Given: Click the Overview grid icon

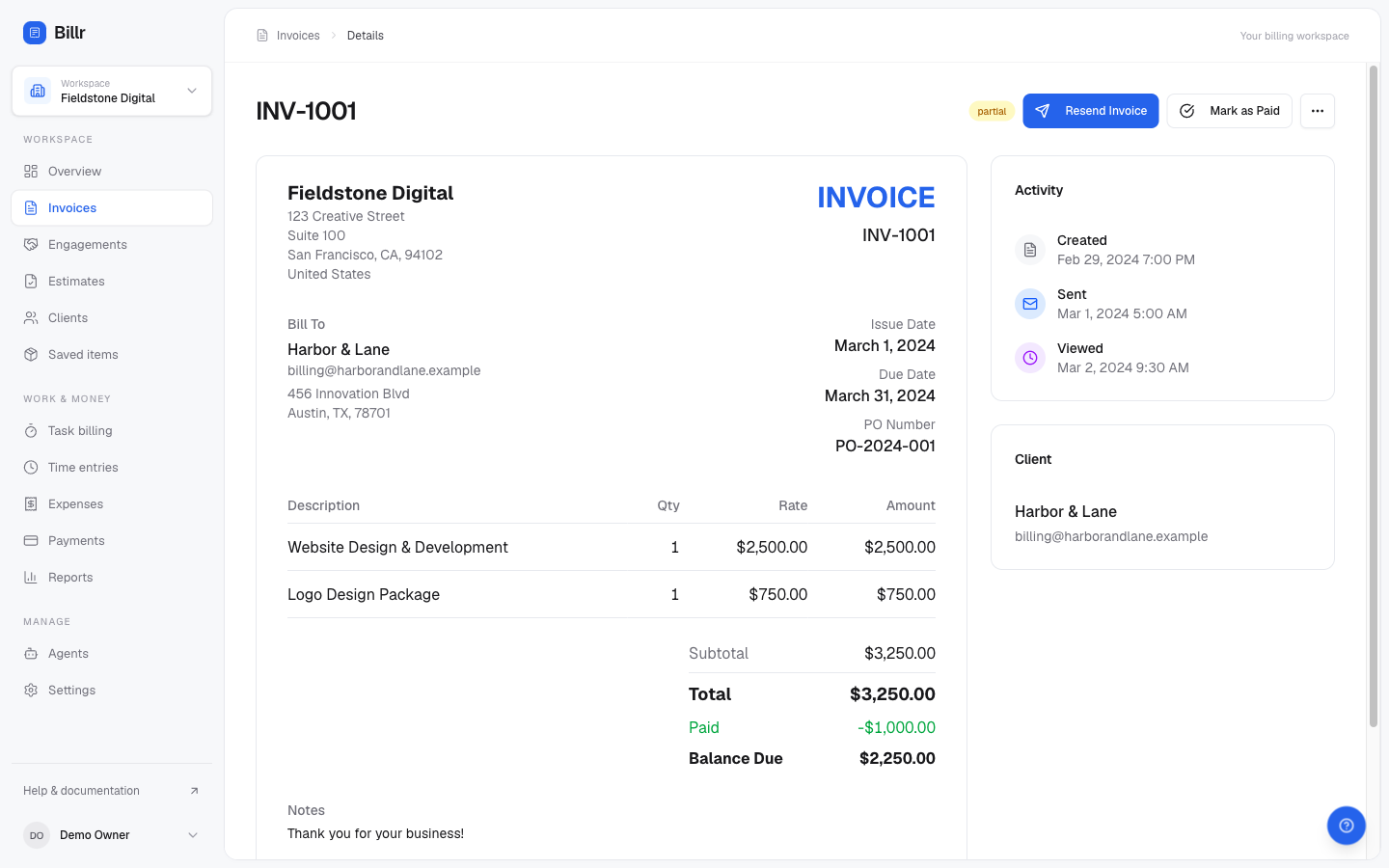Looking at the screenshot, I should pos(31,172).
